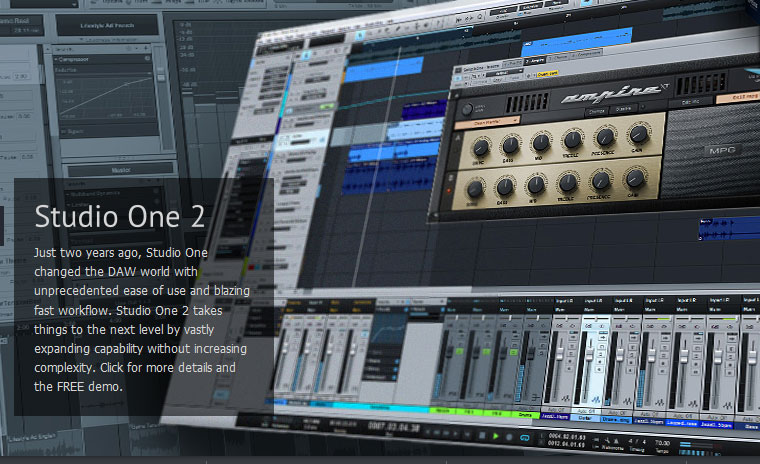Toggle the Compressor power button in background window

[147, 59]
